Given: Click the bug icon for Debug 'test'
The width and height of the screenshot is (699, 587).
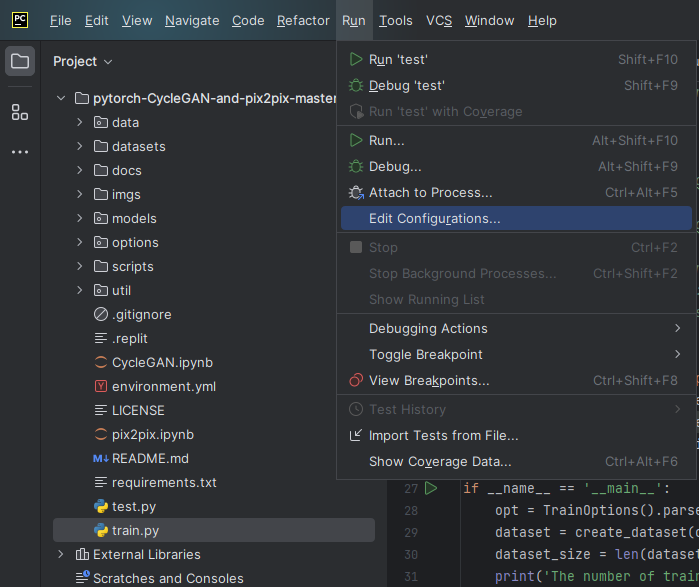Looking at the screenshot, I should [356, 85].
